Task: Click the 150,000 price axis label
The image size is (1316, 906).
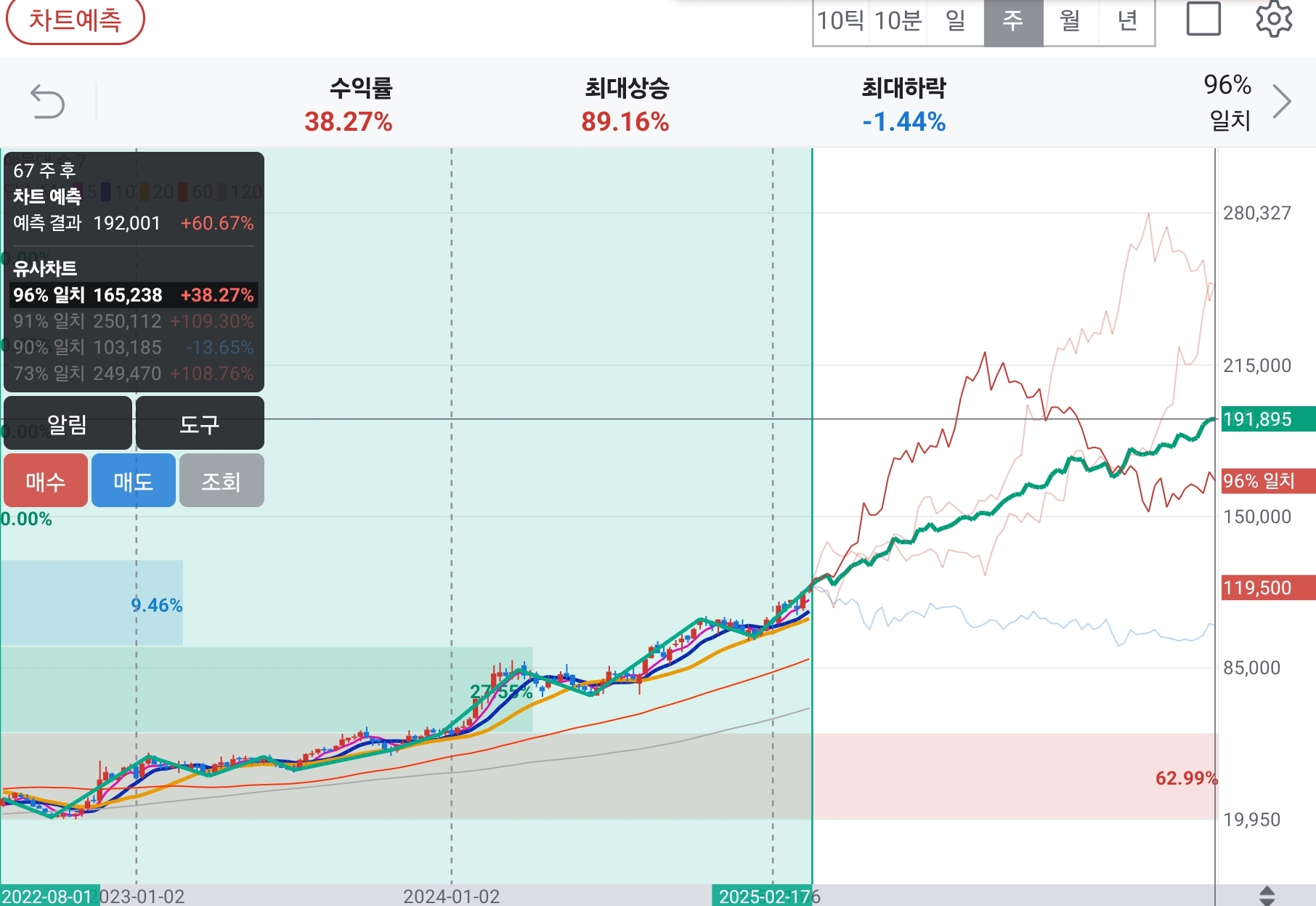Action: pyautogui.click(x=1257, y=517)
